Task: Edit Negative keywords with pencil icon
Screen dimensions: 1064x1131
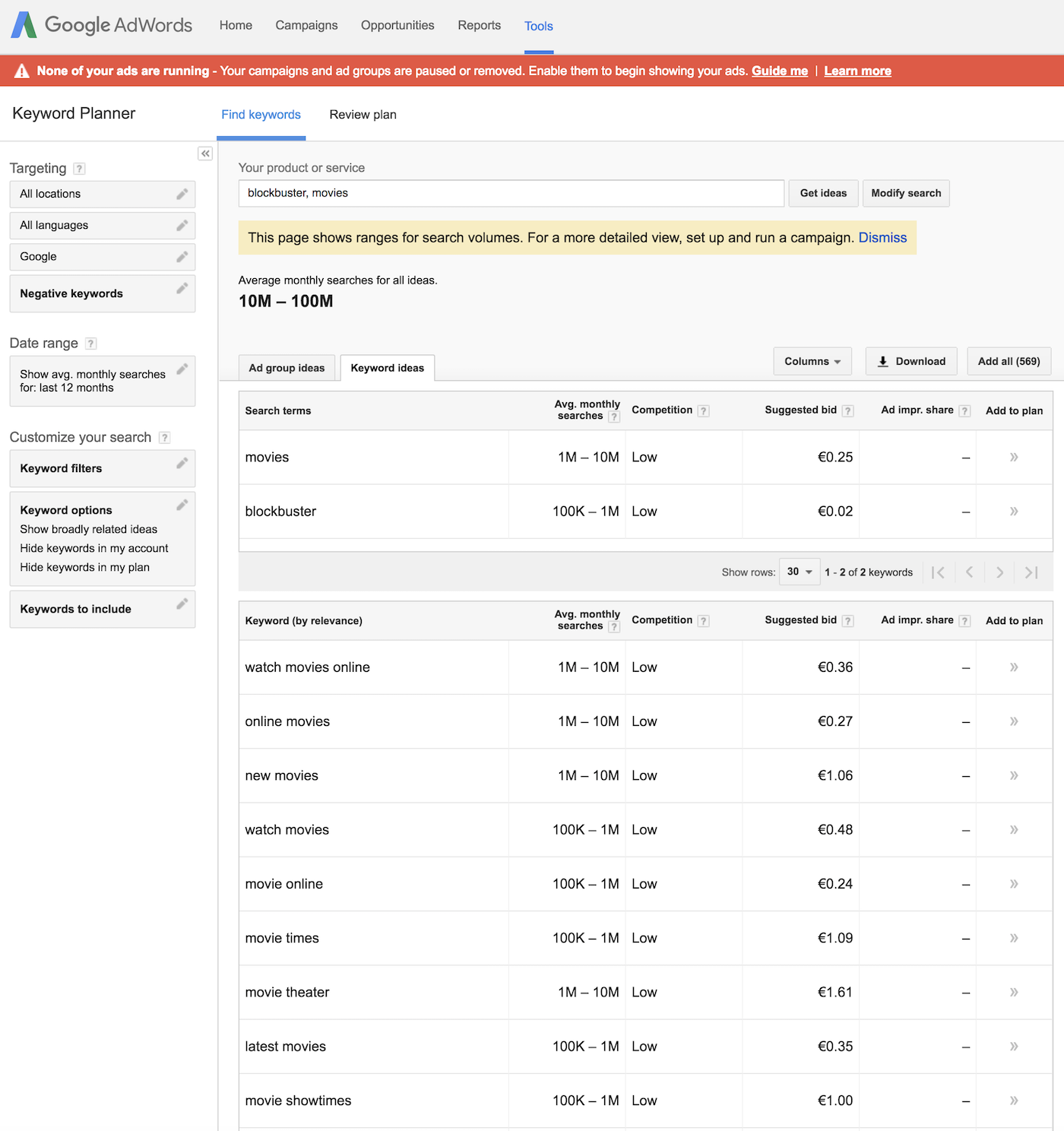Action: [x=182, y=288]
